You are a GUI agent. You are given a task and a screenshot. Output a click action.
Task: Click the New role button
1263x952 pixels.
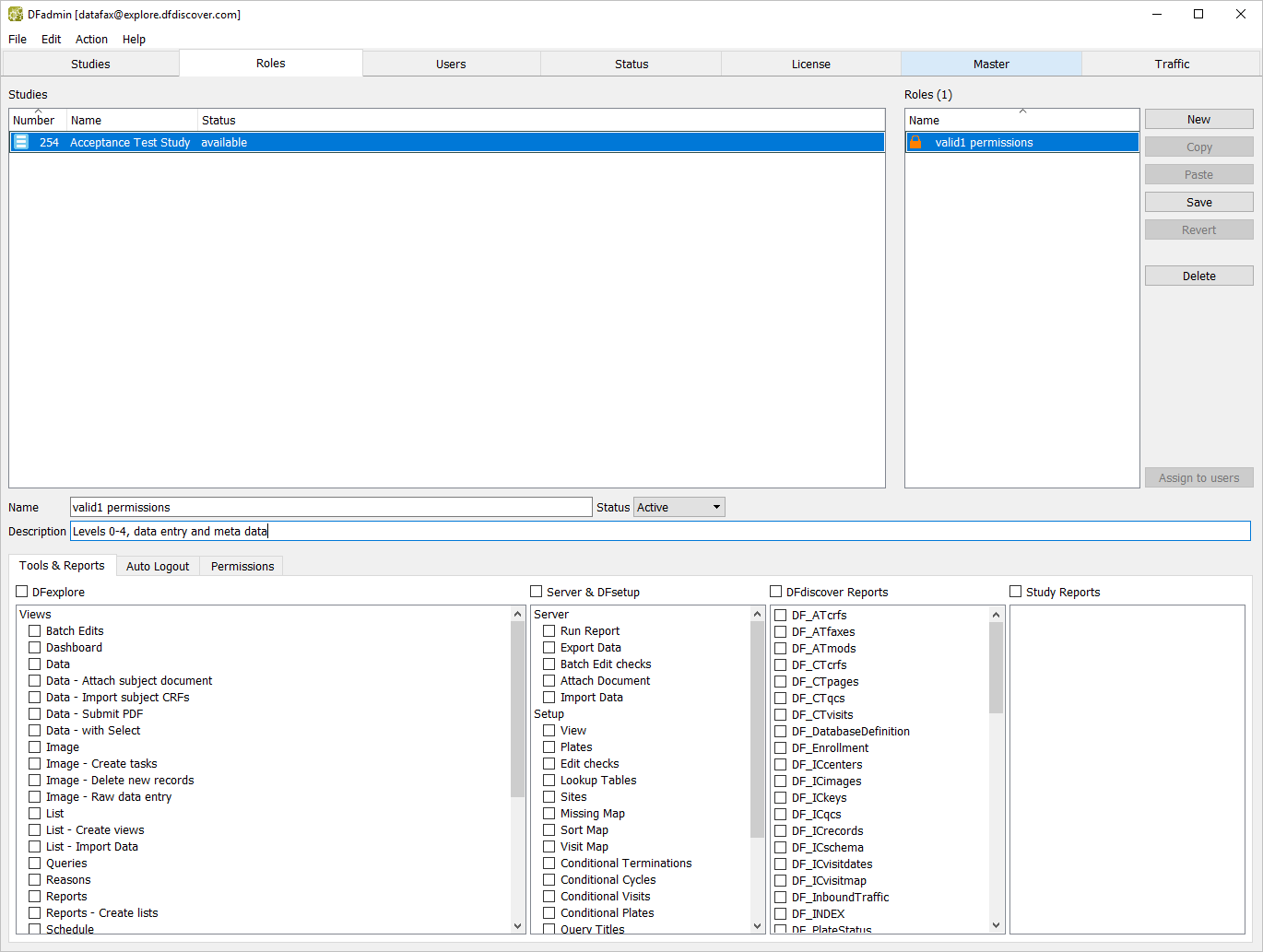point(1198,120)
